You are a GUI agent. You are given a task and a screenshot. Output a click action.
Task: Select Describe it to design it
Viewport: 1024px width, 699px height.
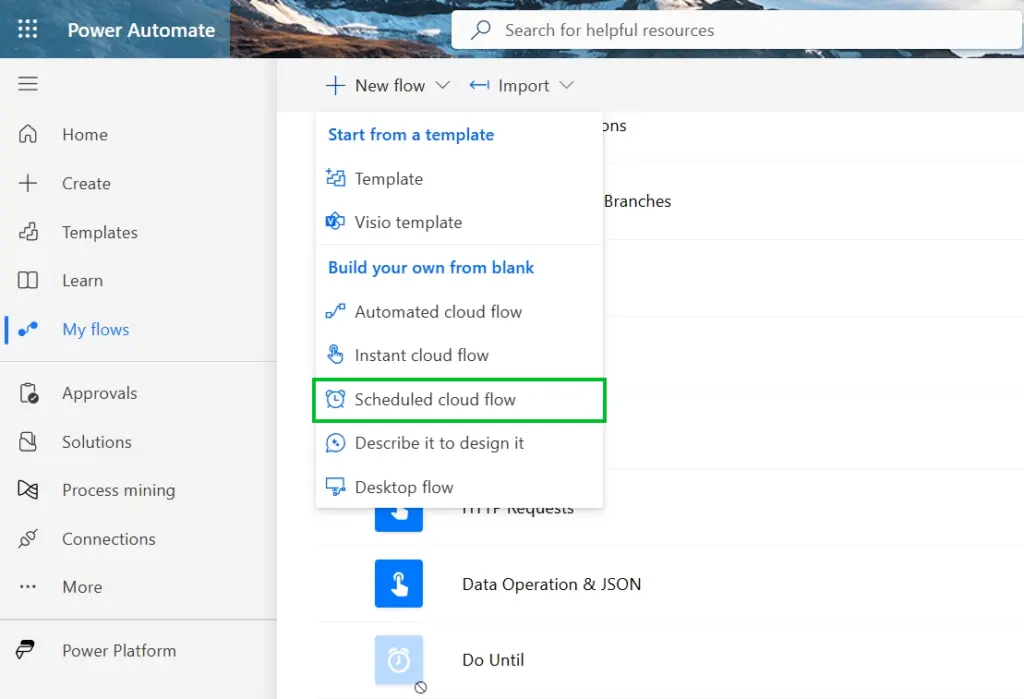click(459, 443)
